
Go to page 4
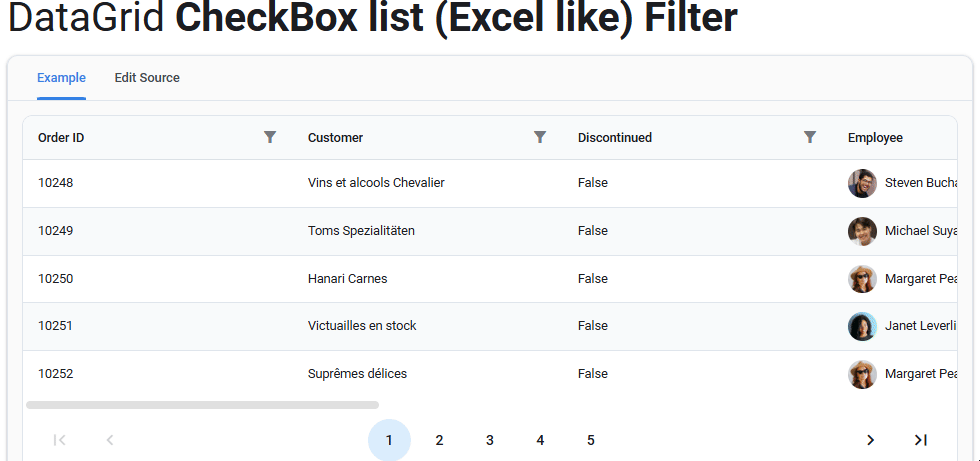click(x=540, y=440)
